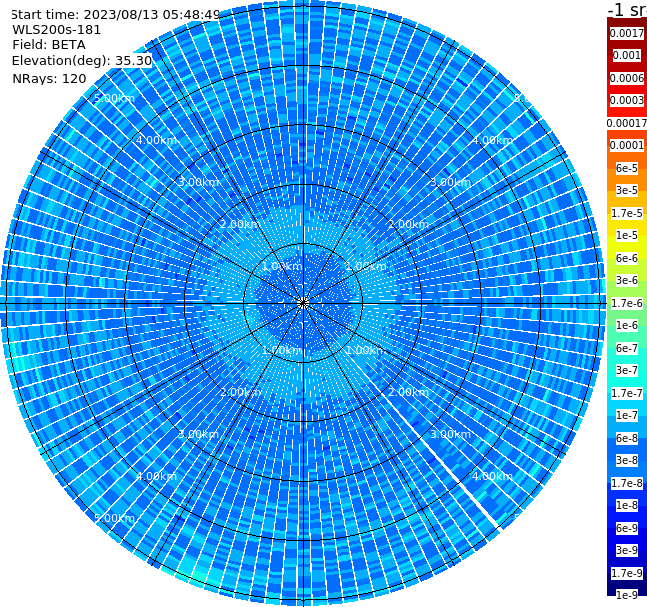Click the lower-left 2.00km ring label

pyautogui.click(x=240, y=392)
